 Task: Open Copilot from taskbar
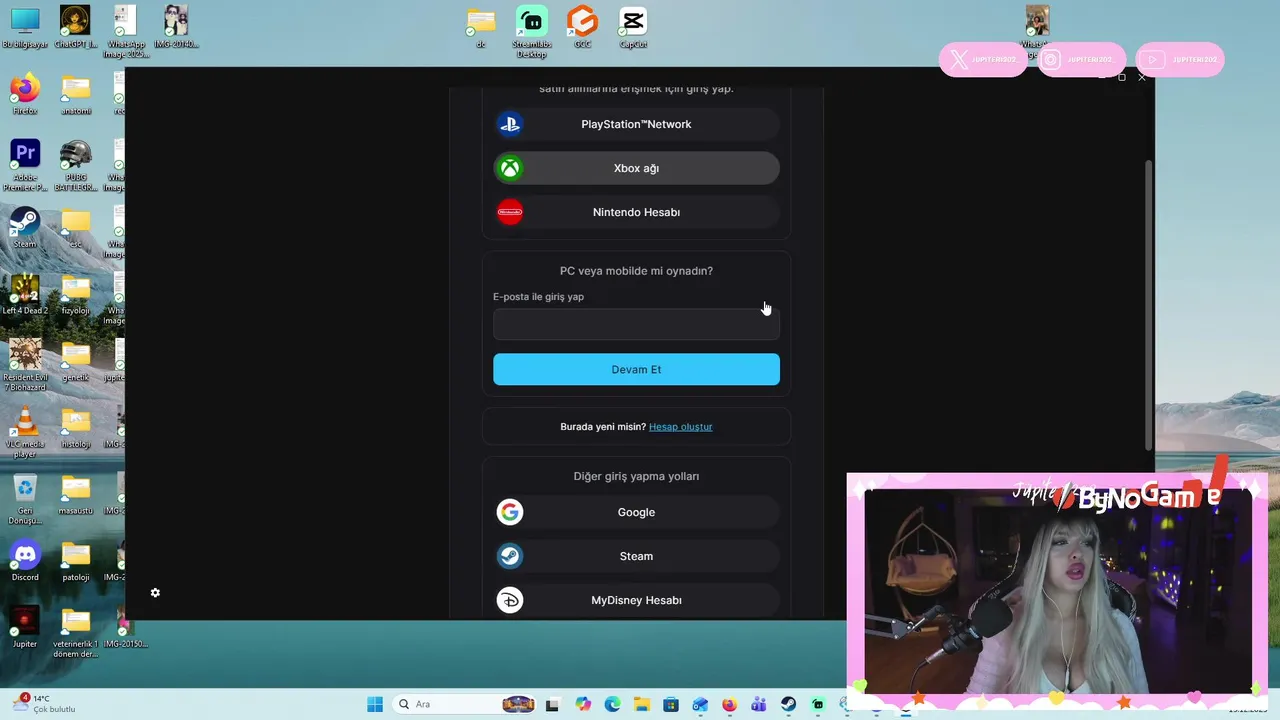click(x=583, y=704)
